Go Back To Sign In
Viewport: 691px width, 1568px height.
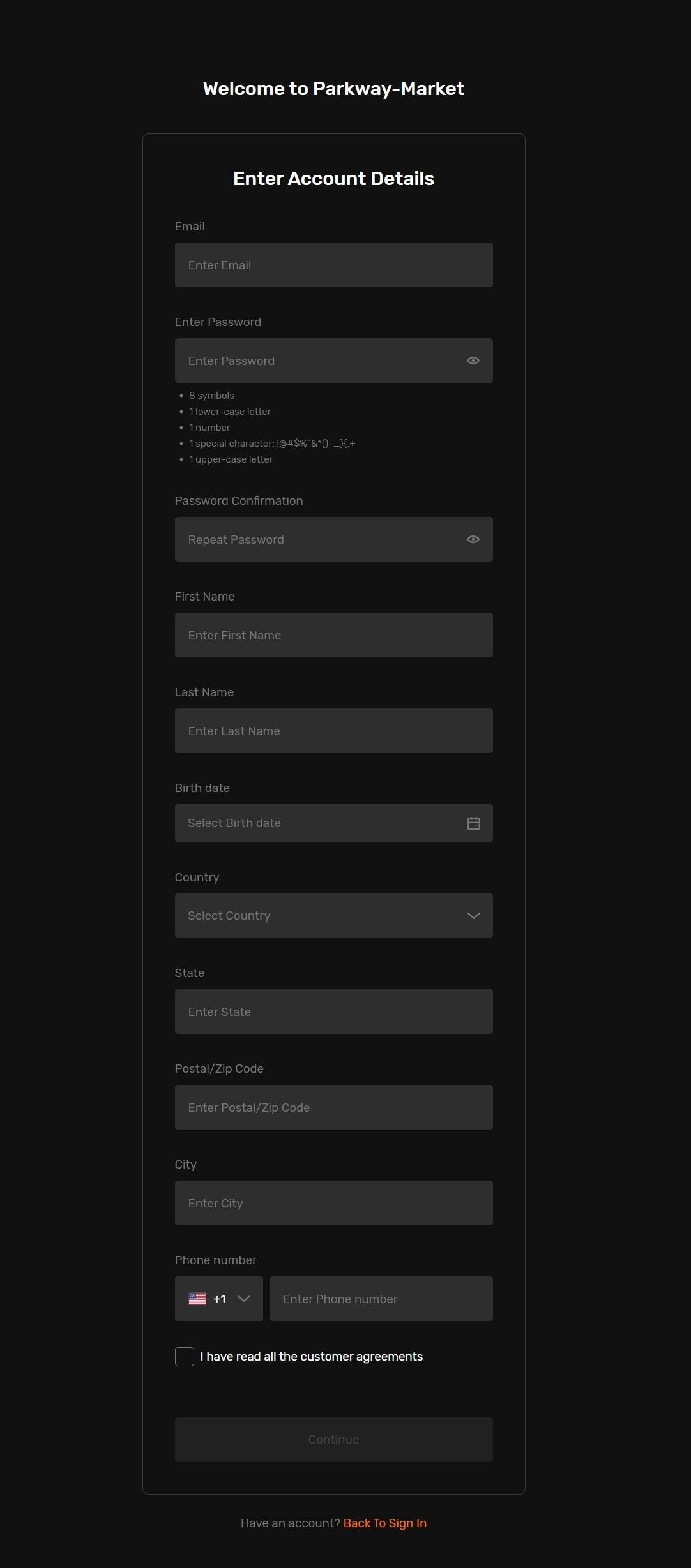pyautogui.click(x=385, y=1523)
